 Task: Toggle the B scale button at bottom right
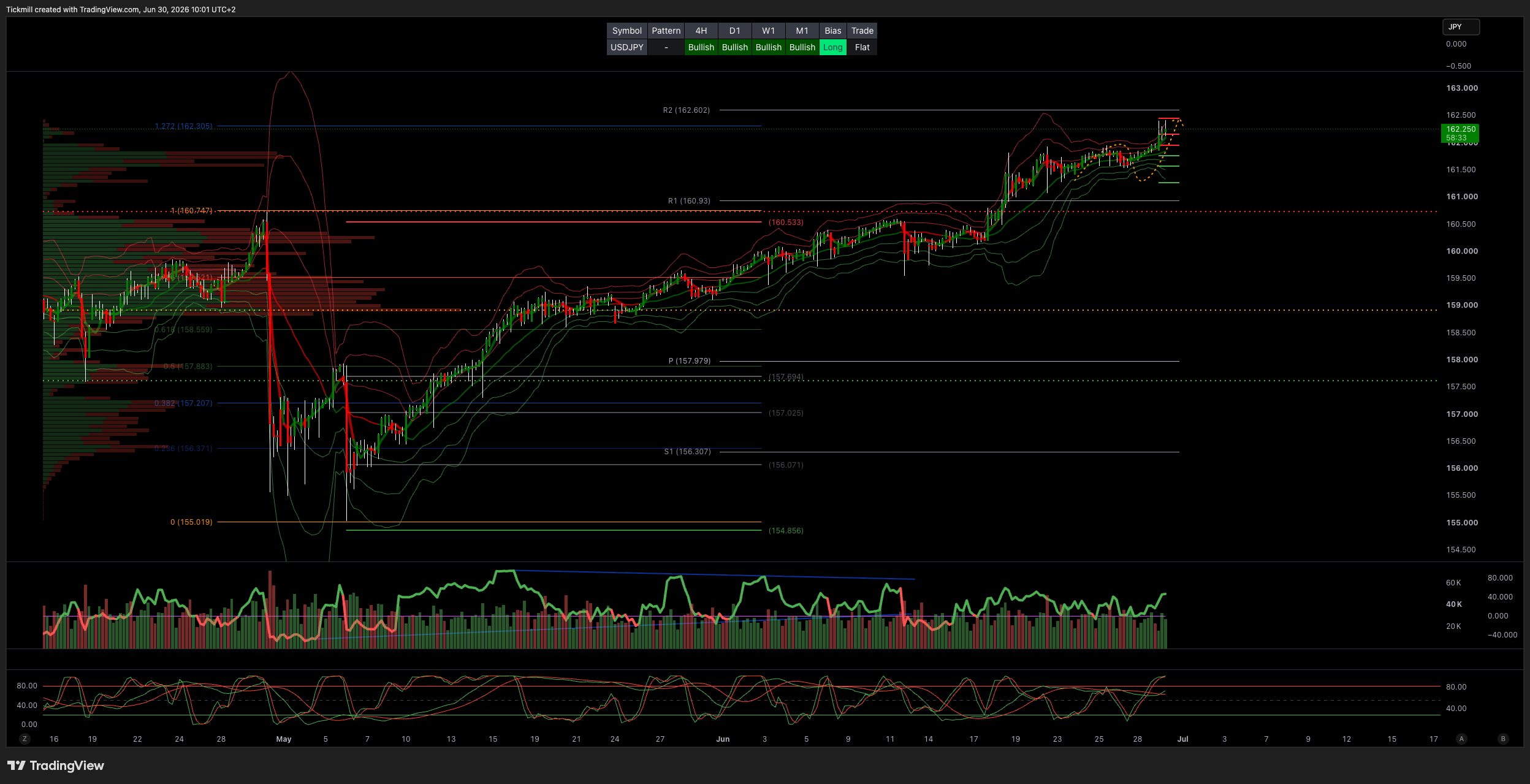point(1503,739)
